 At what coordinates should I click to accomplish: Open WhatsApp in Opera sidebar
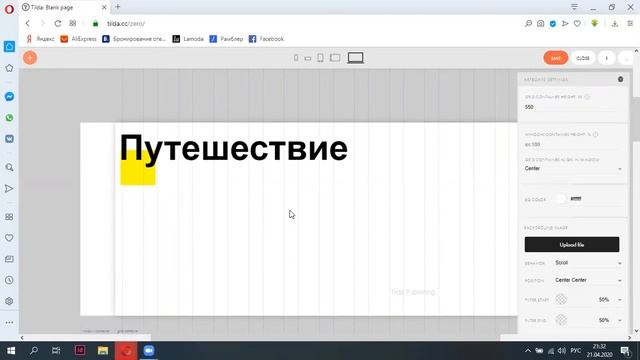click(x=9, y=118)
